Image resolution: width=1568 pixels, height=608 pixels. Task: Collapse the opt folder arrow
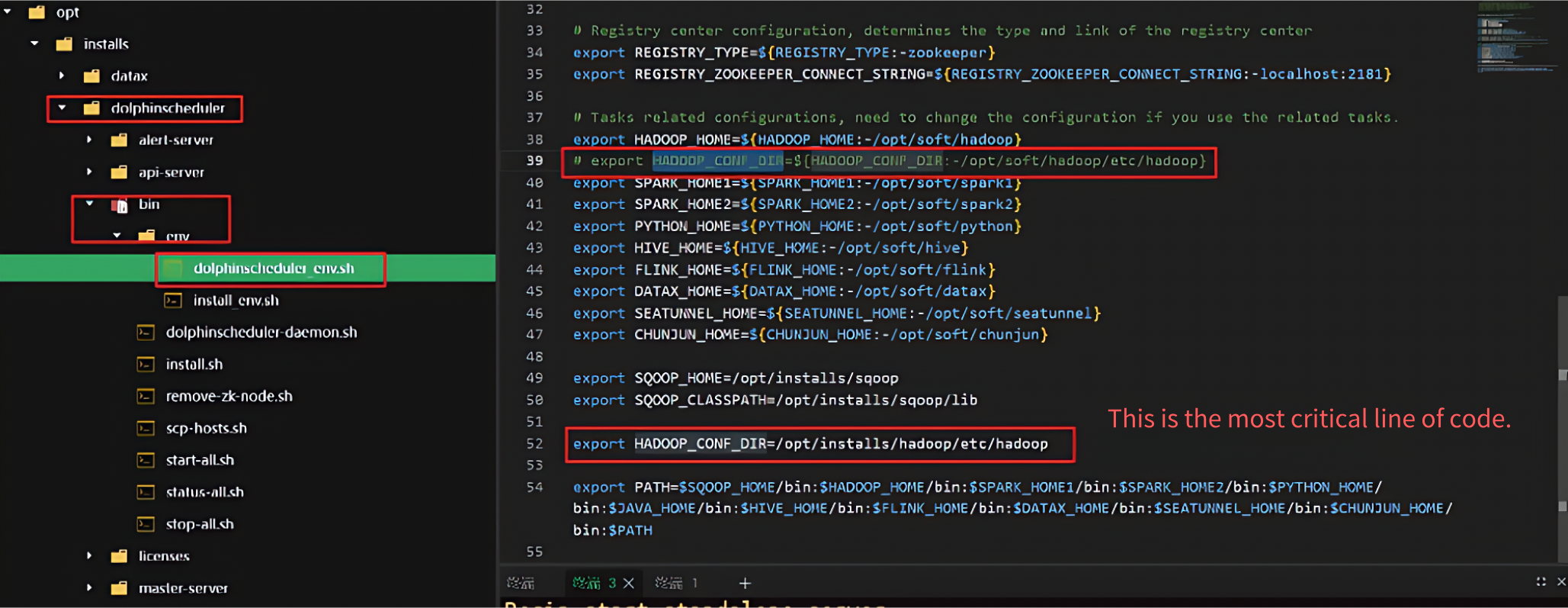(8, 12)
